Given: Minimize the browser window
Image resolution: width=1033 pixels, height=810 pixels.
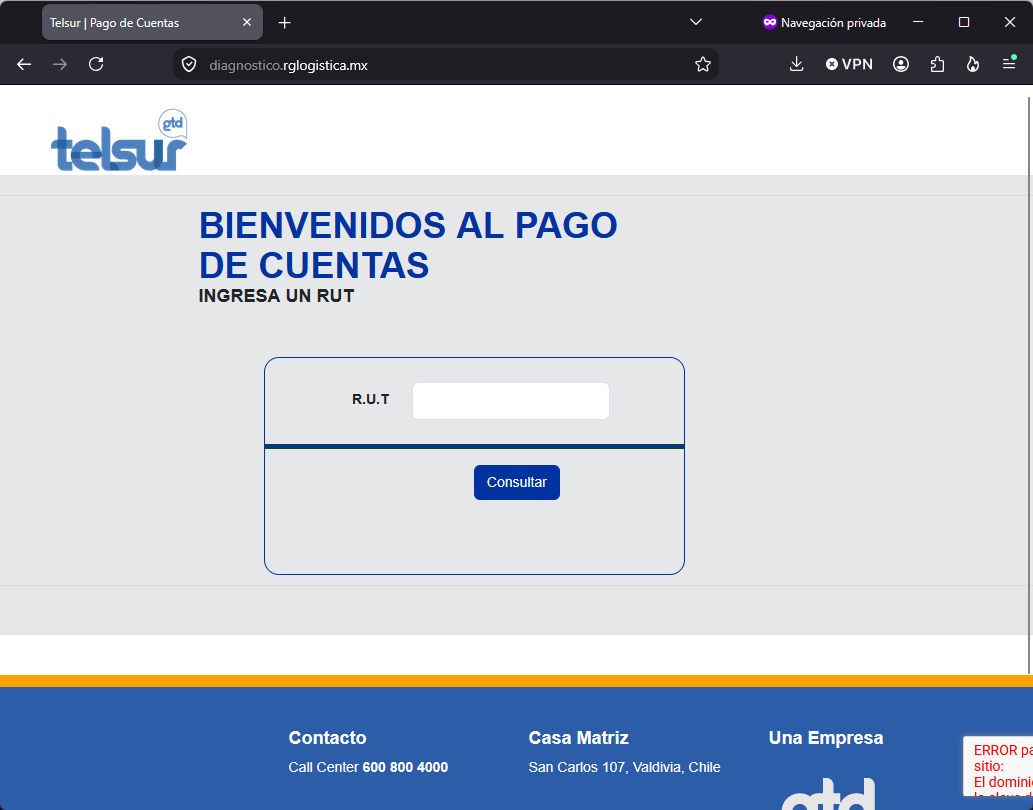Looking at the screenshot, I should [x=918, y=22].
